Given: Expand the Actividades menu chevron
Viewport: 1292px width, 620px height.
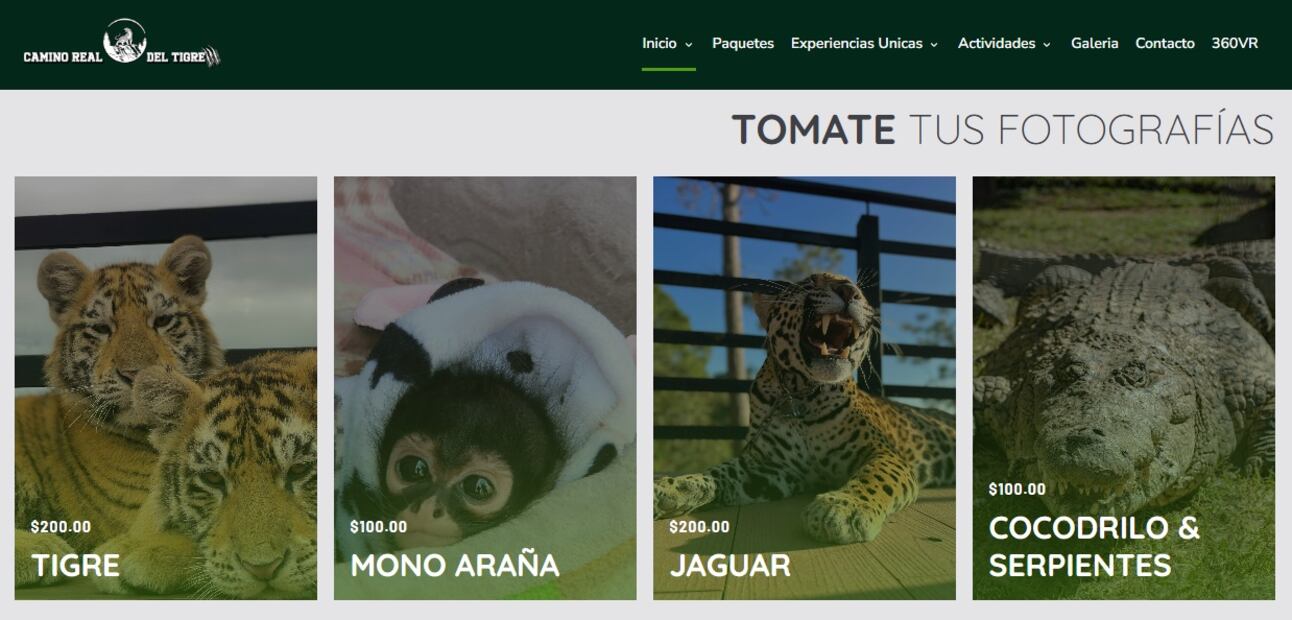Looking at the screenshot, I should coord(1047,45).
